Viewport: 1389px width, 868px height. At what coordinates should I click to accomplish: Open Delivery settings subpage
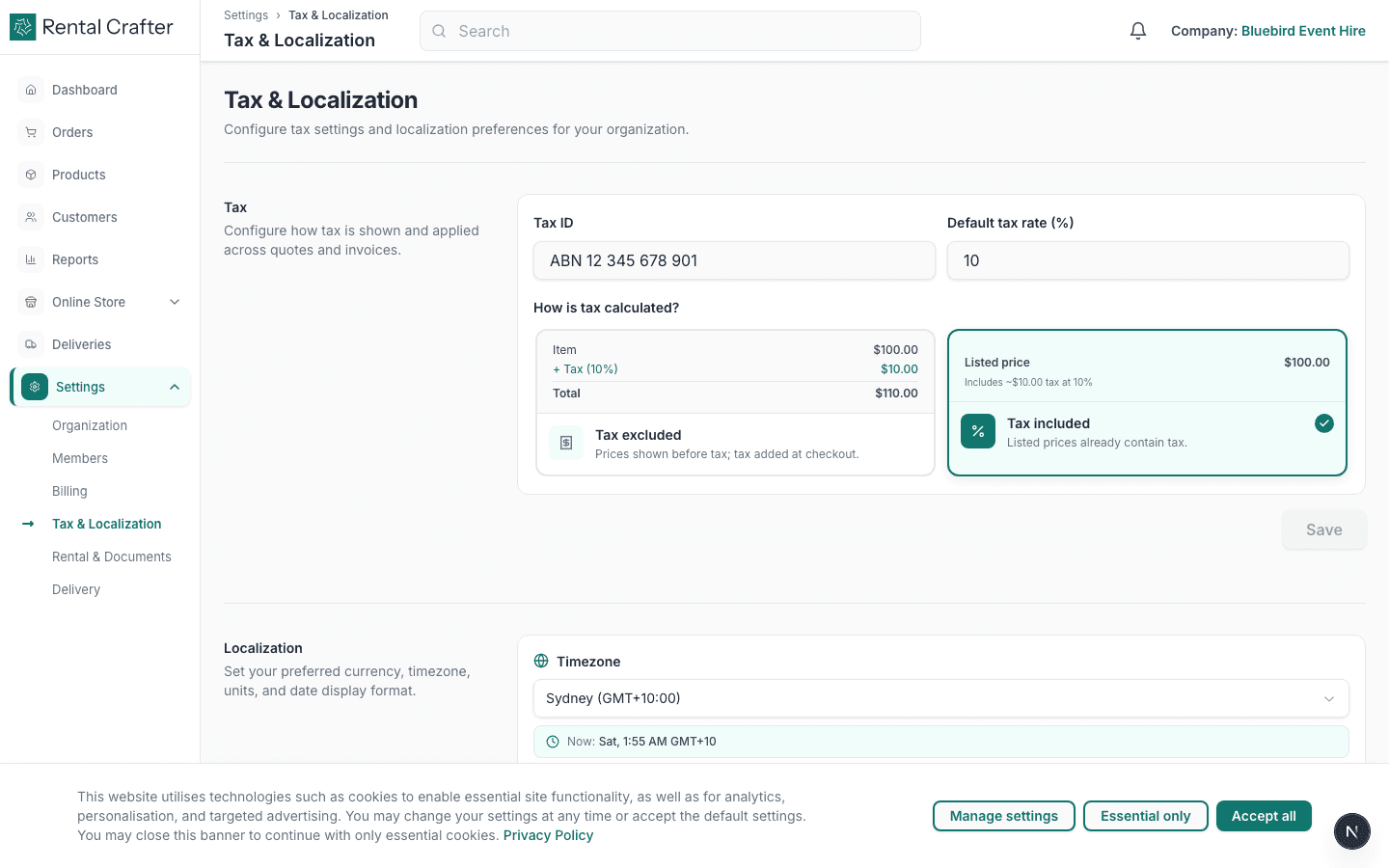pos(76,589)
